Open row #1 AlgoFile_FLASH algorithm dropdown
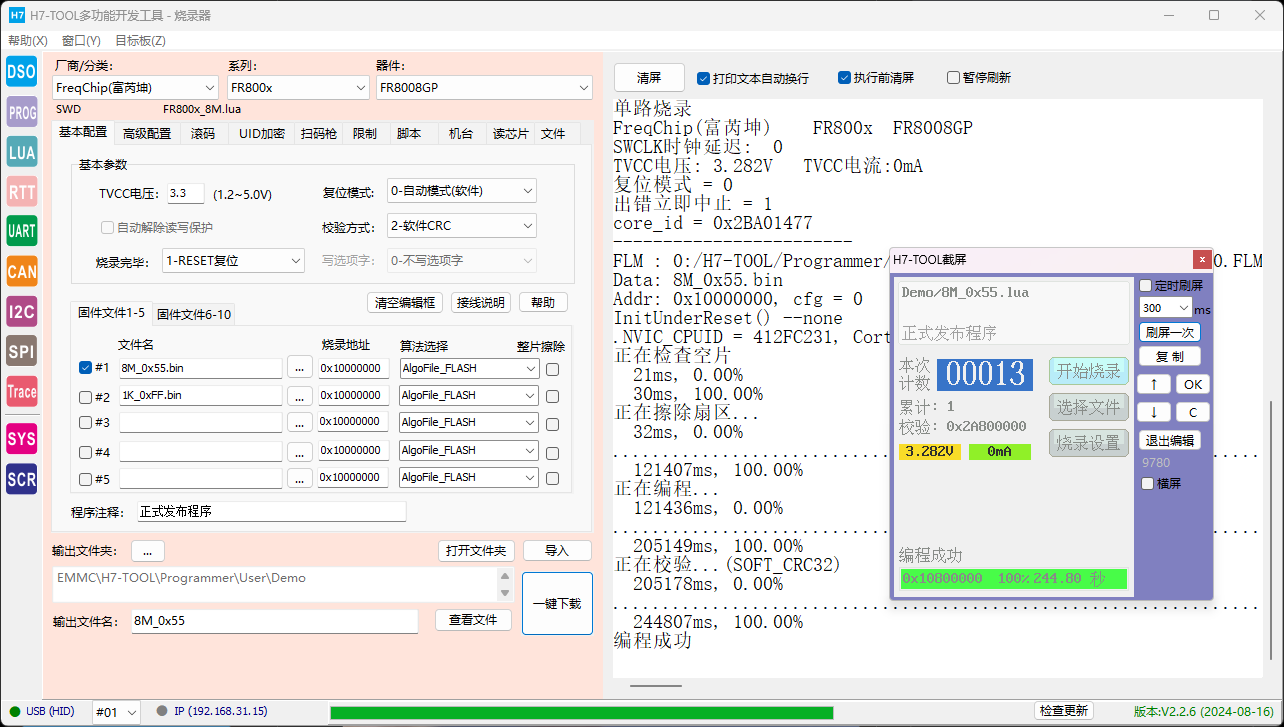Image resolution: width=1284 pixels, height=727 pixels. click(x=468, y=368)
